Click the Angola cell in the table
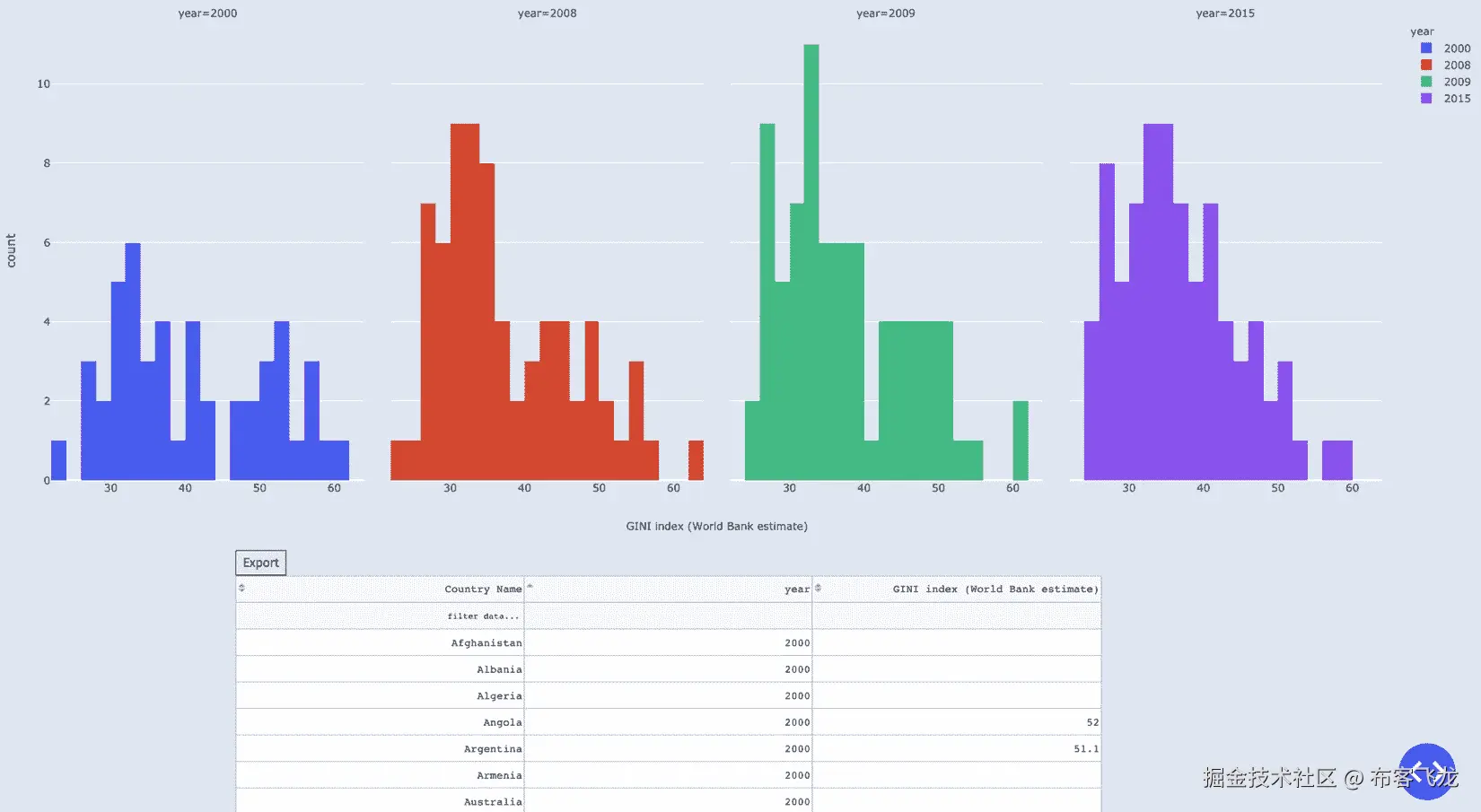This screenshot has height=812, width=1481. pos(381,722)
